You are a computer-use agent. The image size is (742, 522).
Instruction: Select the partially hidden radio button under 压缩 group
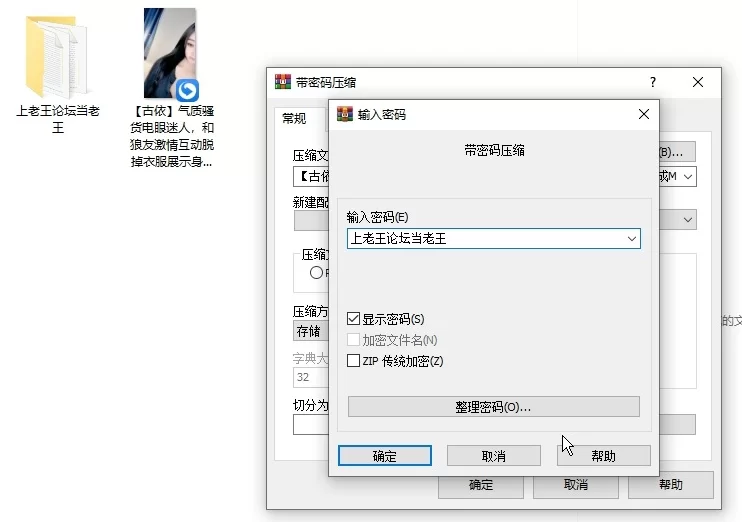tap(316, 273)
